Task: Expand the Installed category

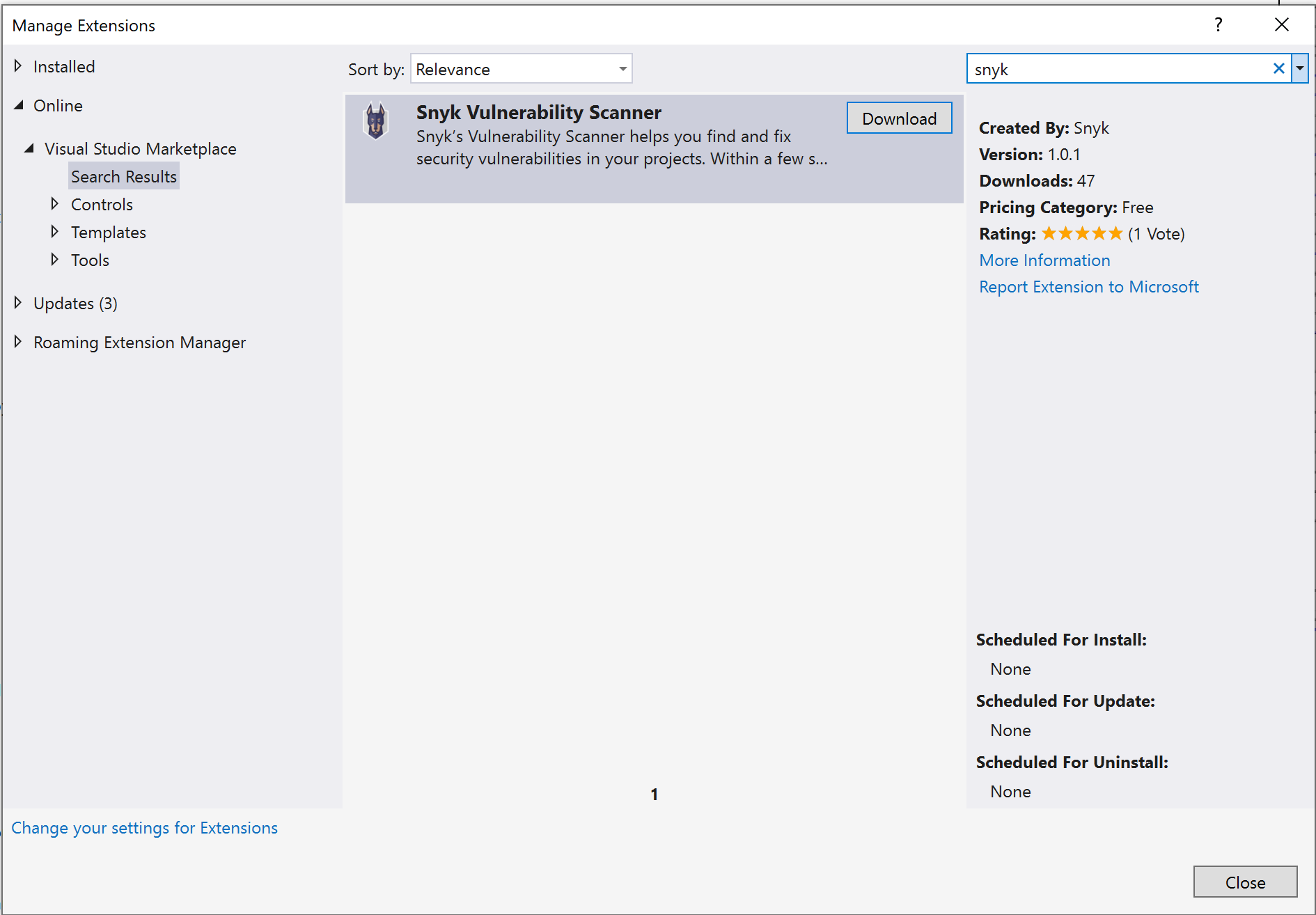Action: (x=18, y=66)
